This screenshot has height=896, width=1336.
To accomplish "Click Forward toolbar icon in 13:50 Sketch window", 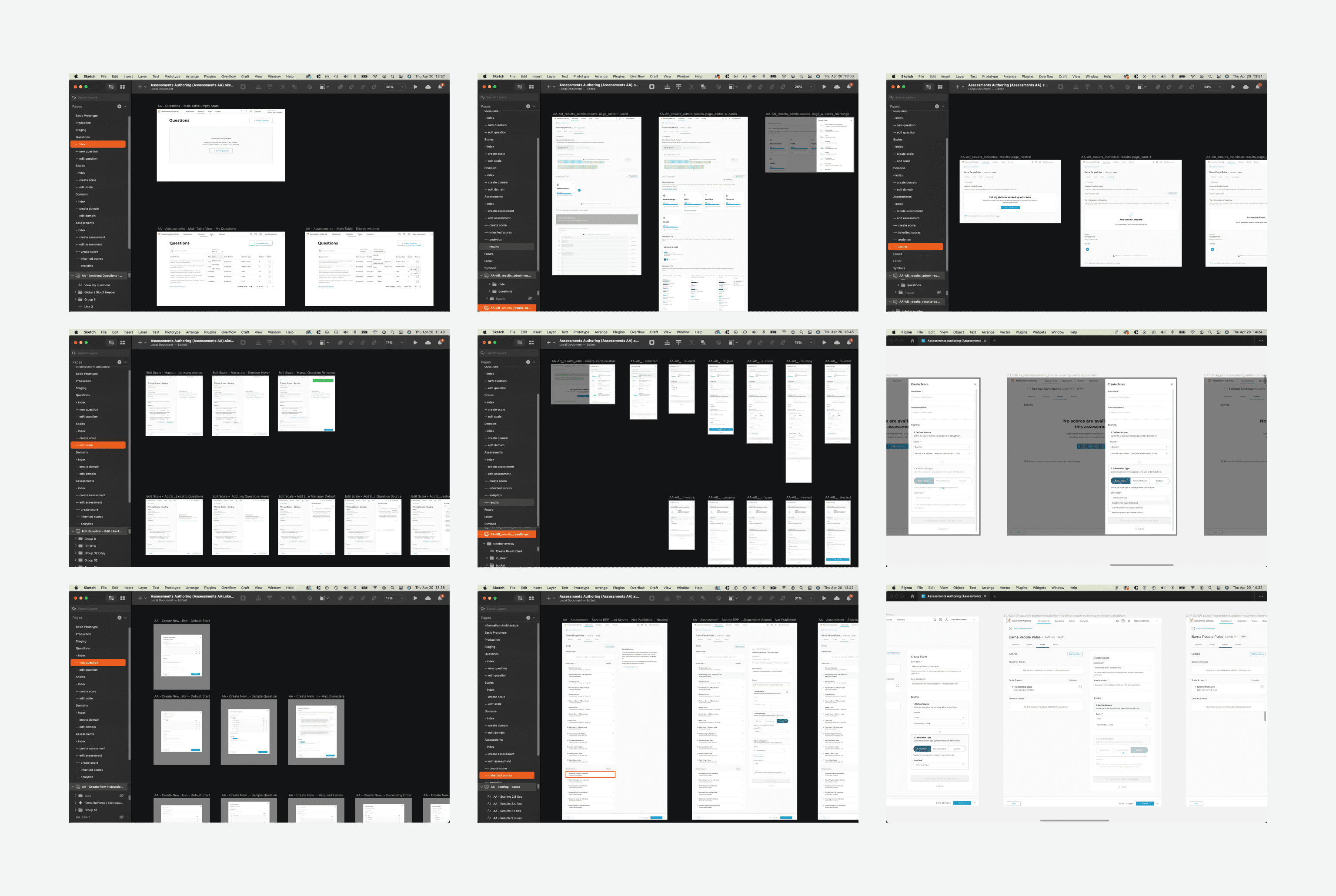I will [667, 87].
